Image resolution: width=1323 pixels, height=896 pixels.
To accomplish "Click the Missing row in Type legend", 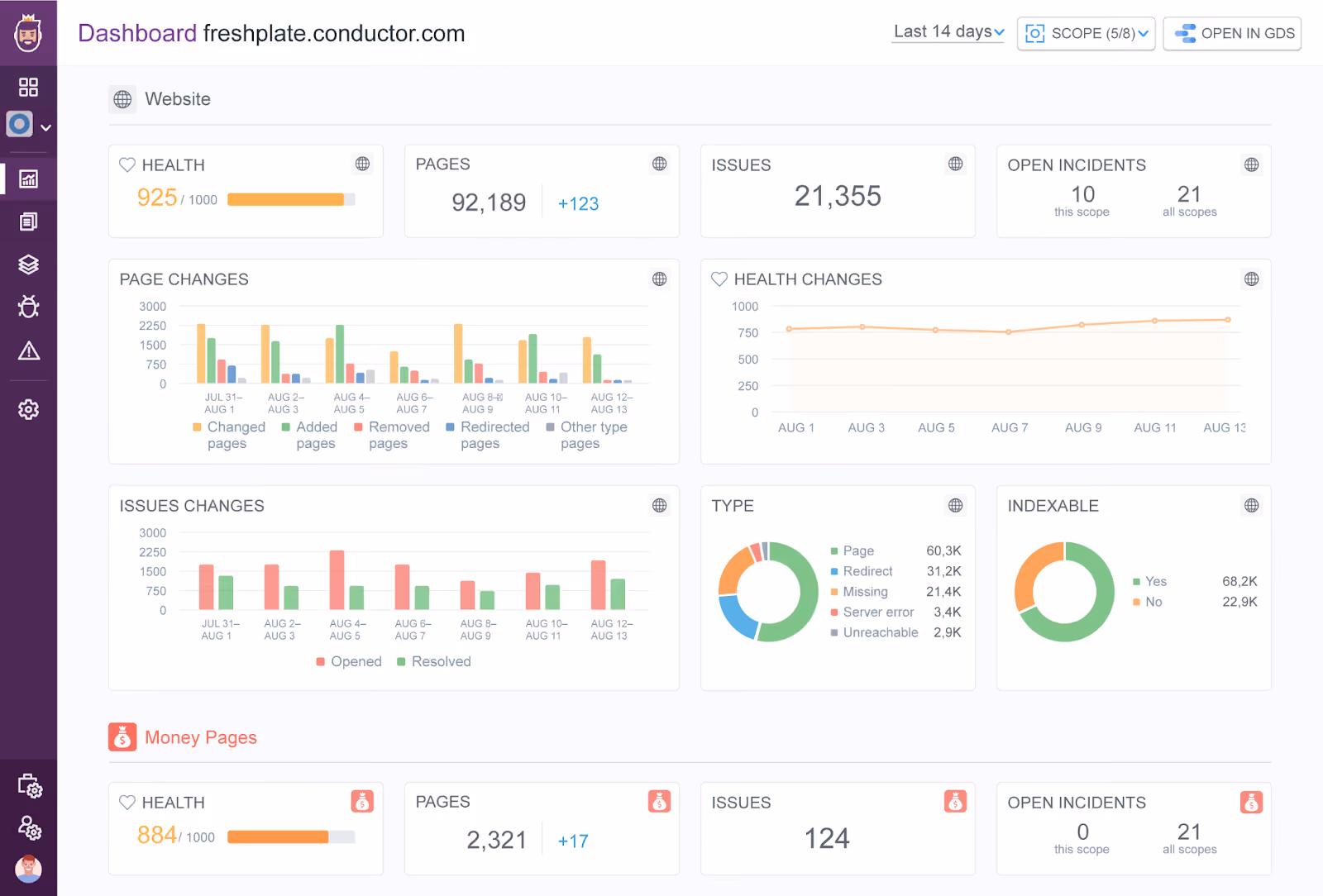I will [x=896, y=592].
